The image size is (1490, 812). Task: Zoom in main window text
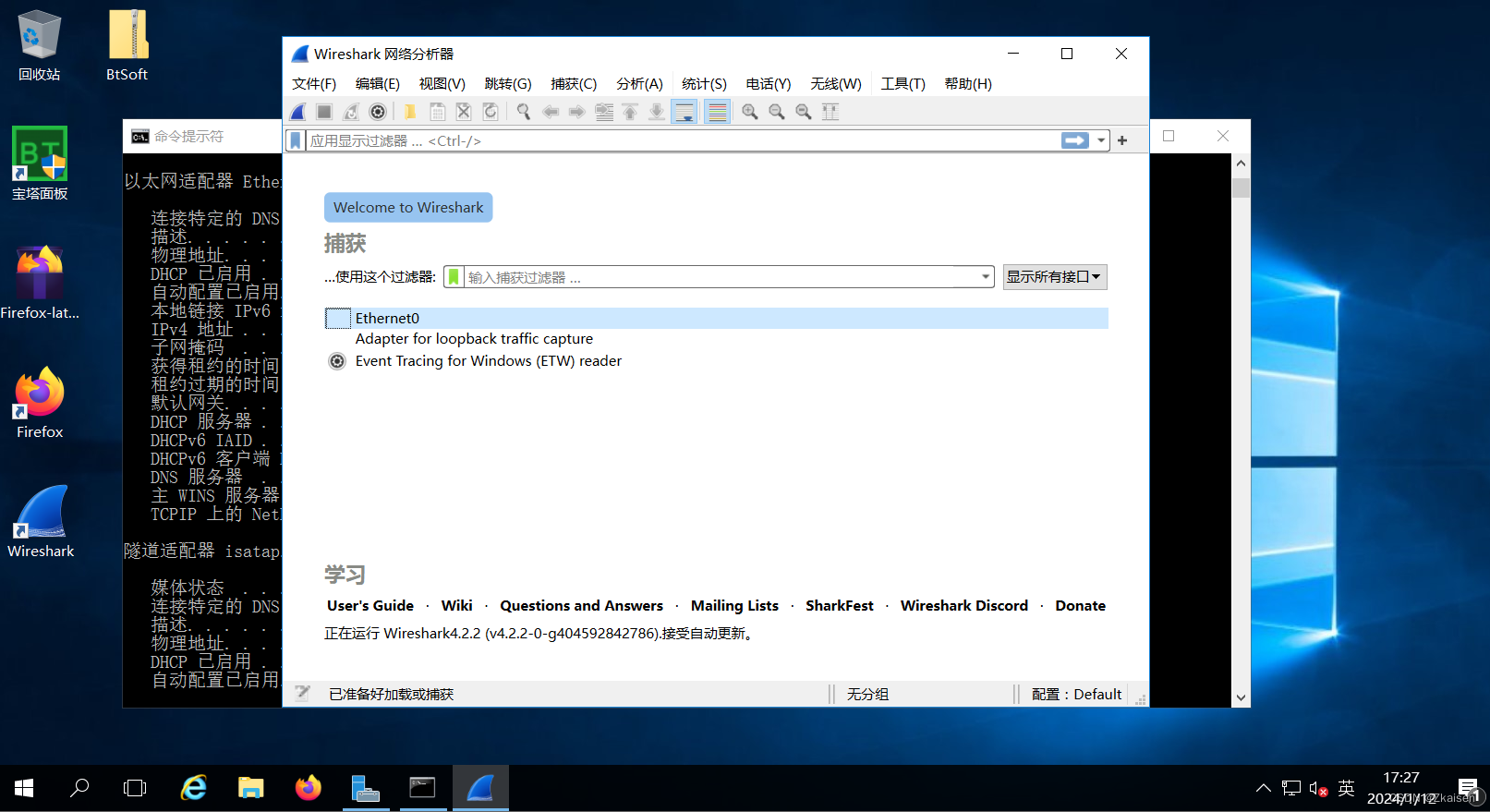[x=750, y=112]
